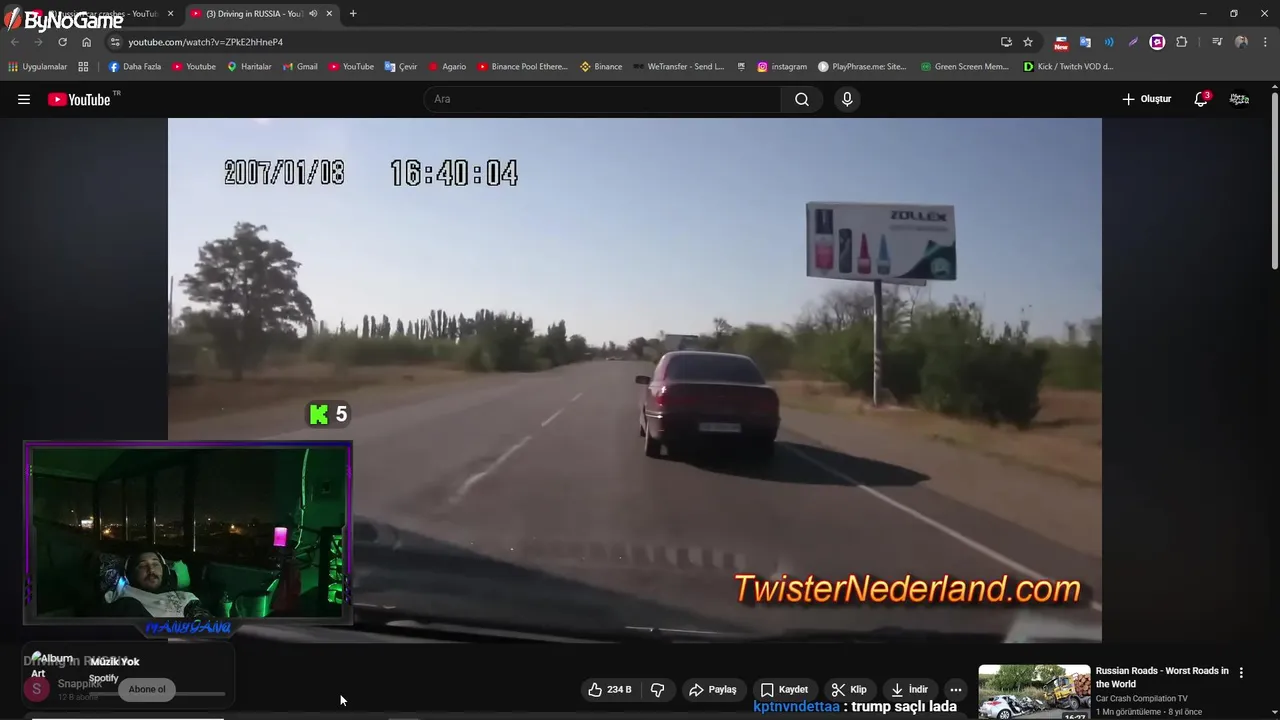Click the page vertical scrollbar thumb
Image resolution: width=1280 pixels, height=720 pixels.
(1274, 180)
